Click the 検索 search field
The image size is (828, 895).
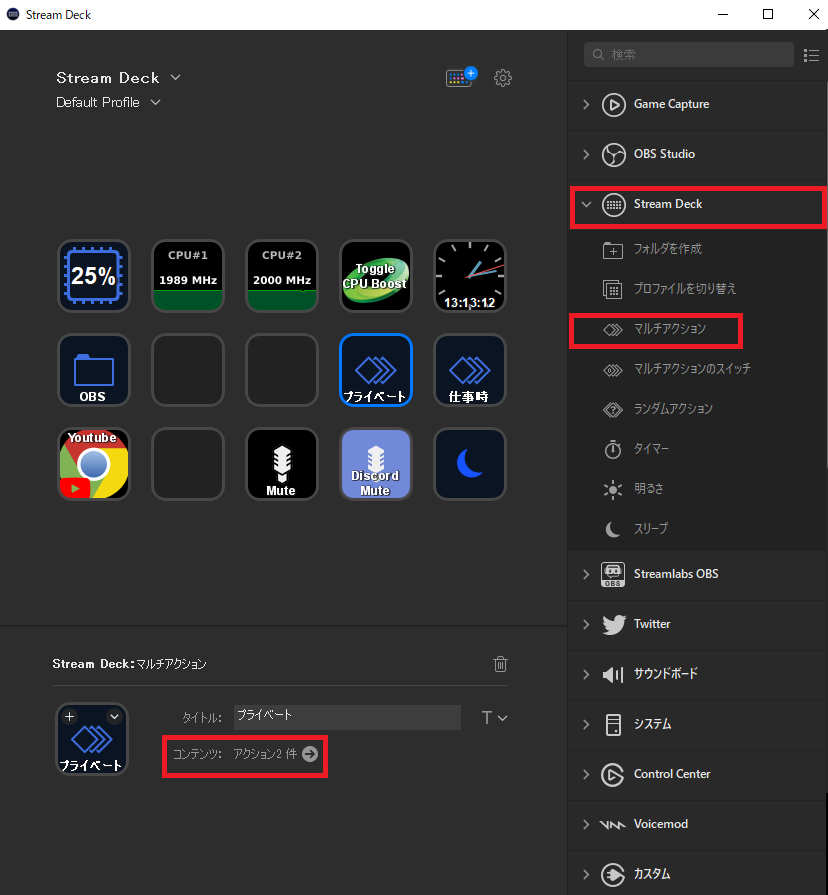point(689,54)
